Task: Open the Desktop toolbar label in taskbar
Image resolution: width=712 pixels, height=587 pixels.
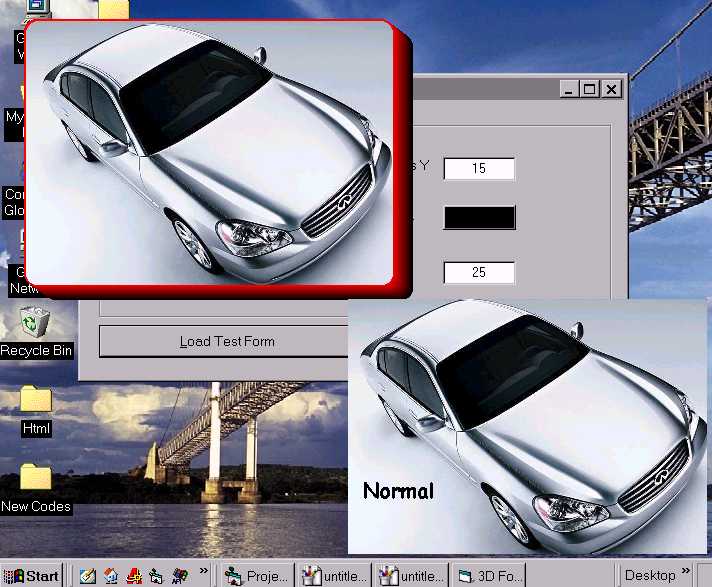Action: 650,576
